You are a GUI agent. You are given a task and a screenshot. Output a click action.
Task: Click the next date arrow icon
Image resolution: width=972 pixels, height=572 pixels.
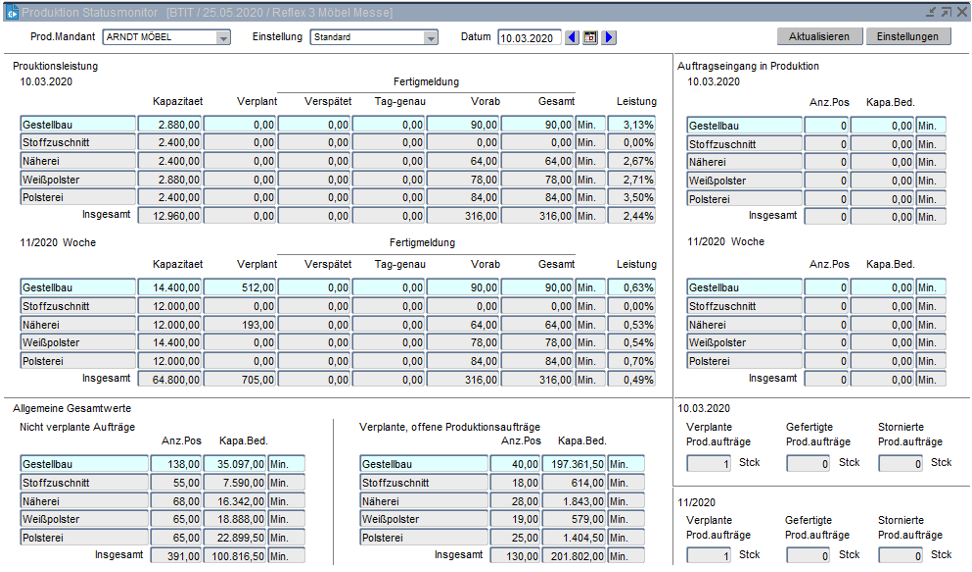(x=609, y=38)
